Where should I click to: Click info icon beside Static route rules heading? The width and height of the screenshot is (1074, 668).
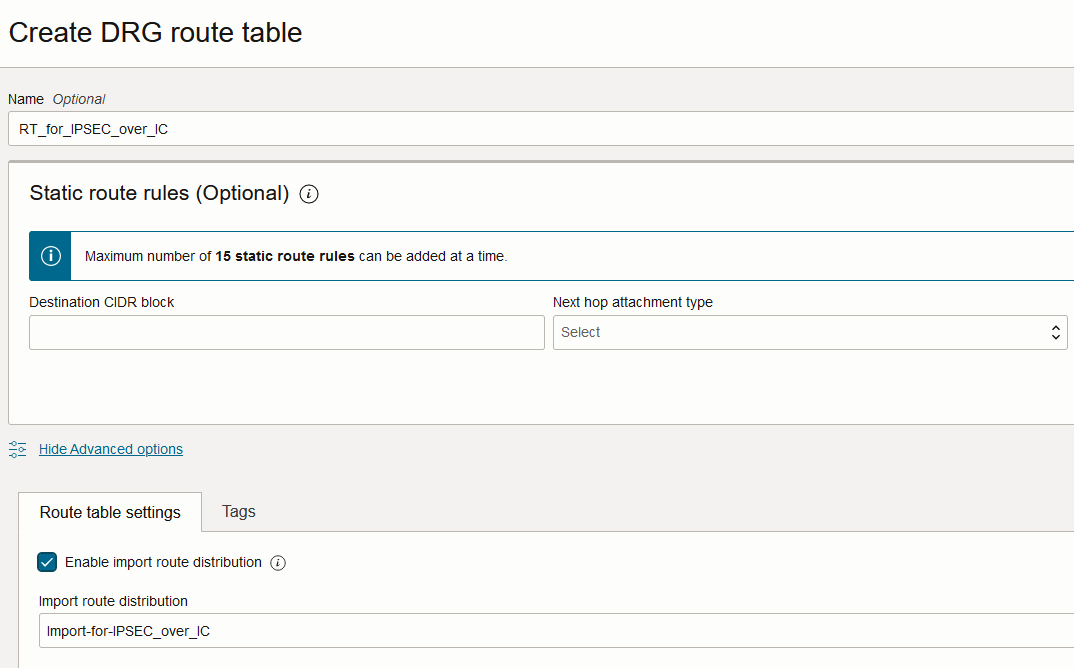click(x=309, y=194)
